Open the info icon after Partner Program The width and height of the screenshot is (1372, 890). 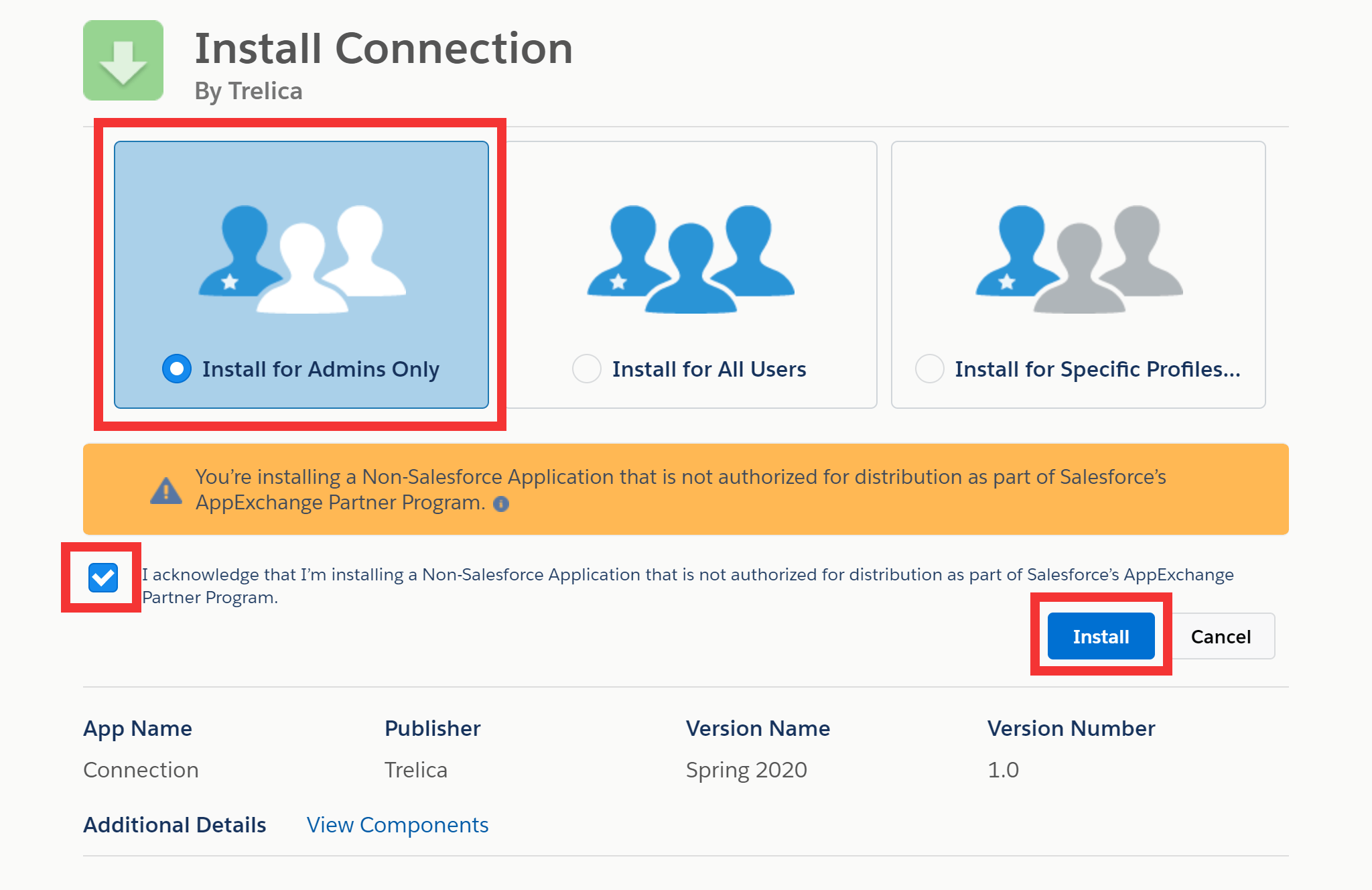(501, 504)
